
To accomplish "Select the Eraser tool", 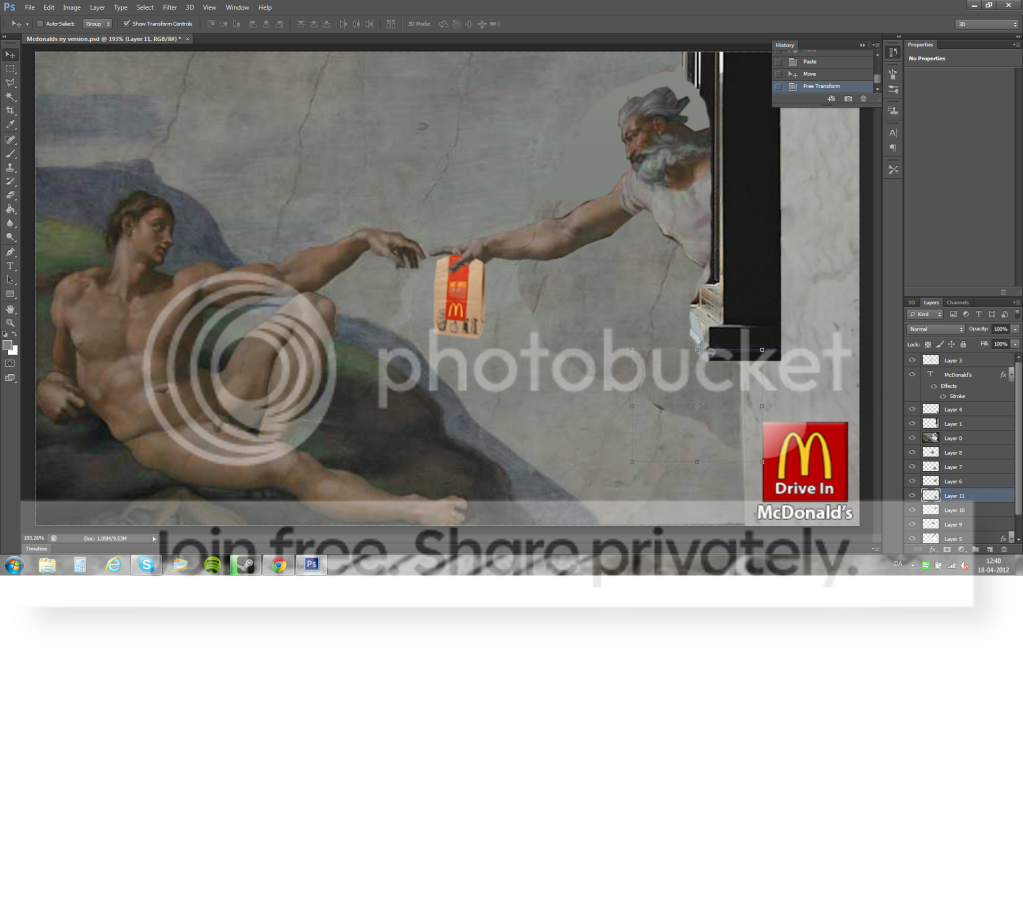I will pos(10,195).
